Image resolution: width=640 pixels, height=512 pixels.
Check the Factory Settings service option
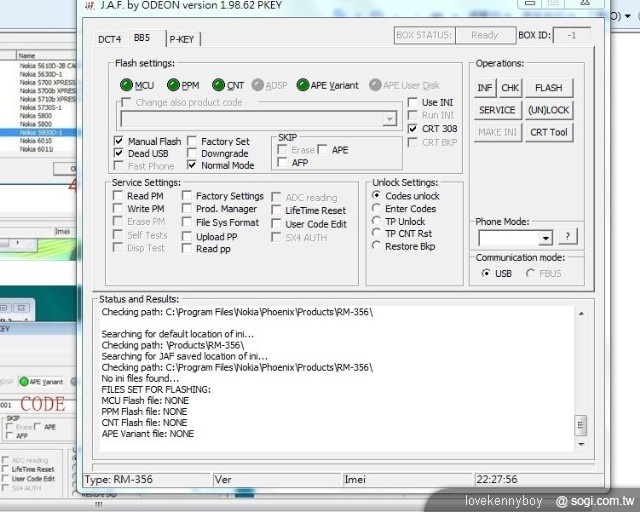[x=187, y=196]
